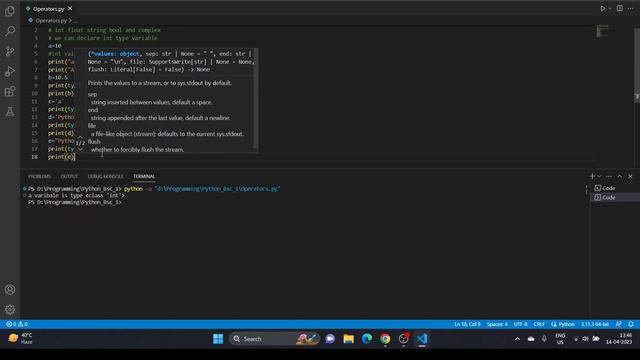Open the Source Control view
This screenshot has height=360, width=640.
click(x=10, y=51)
